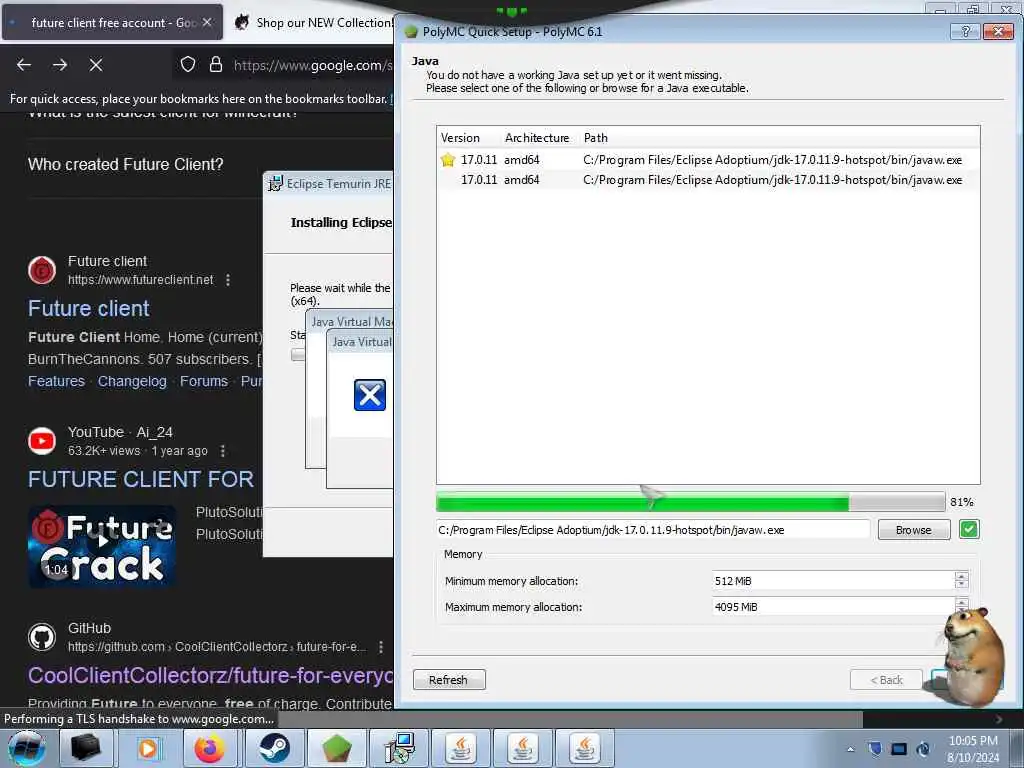Open the Windows Start menu
This screenshot has width=1024, height=768.
click(x=27, y=748)
